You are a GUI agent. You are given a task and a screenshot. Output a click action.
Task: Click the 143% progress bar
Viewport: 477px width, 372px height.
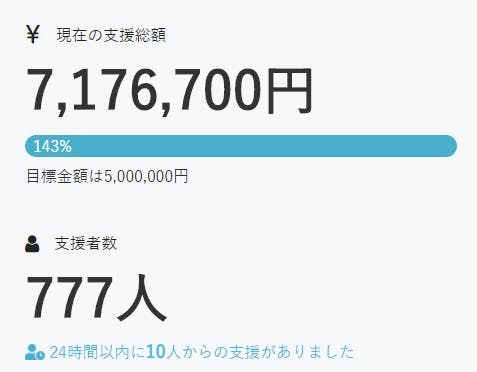(x=241, y=146)
